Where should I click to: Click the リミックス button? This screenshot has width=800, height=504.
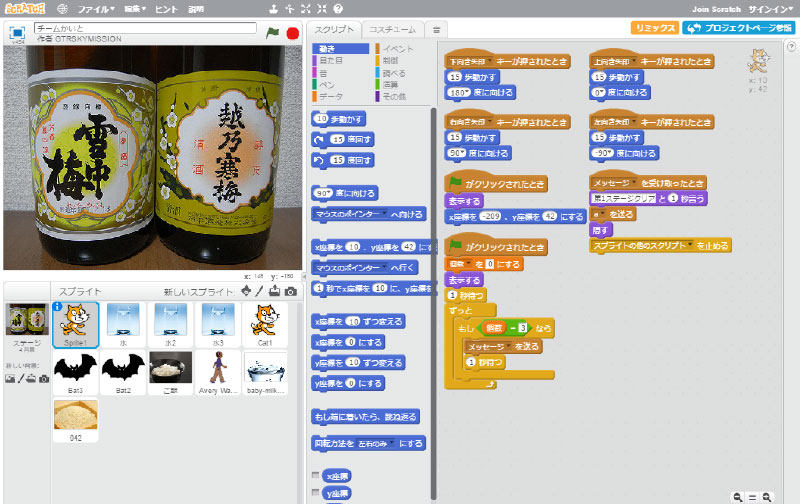click(x=655, y=28)
